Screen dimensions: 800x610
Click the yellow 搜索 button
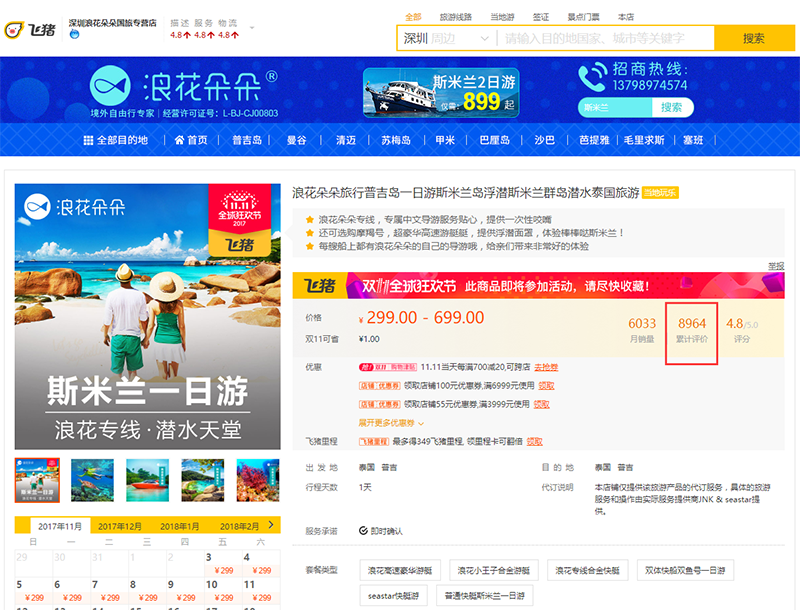tap(754, 38)
